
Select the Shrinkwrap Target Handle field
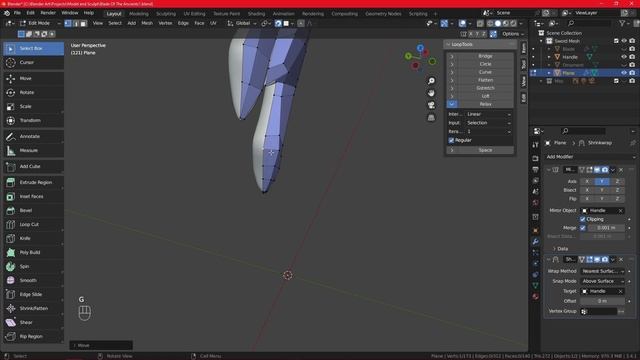coord(602,291)
